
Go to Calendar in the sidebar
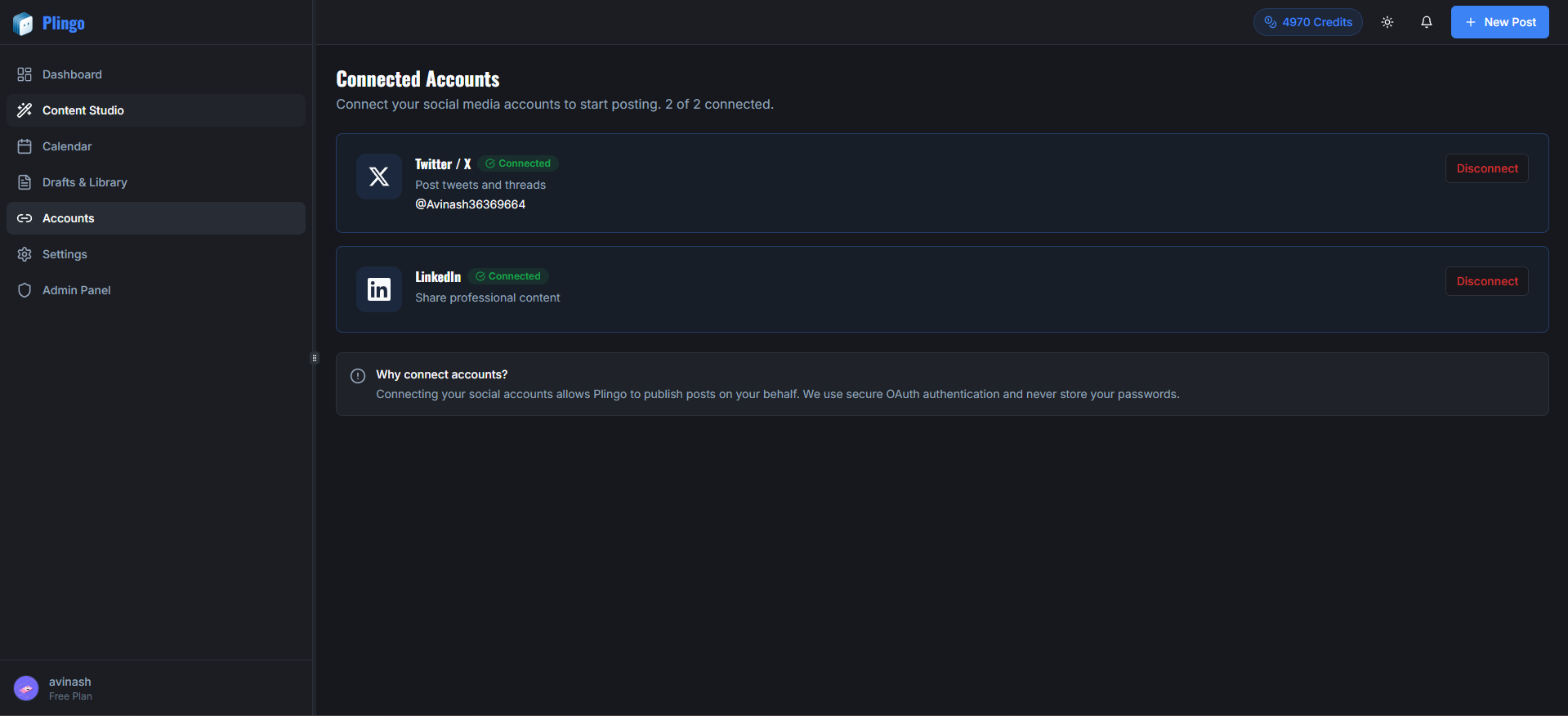pyautogui.click(x=156, y=146)
